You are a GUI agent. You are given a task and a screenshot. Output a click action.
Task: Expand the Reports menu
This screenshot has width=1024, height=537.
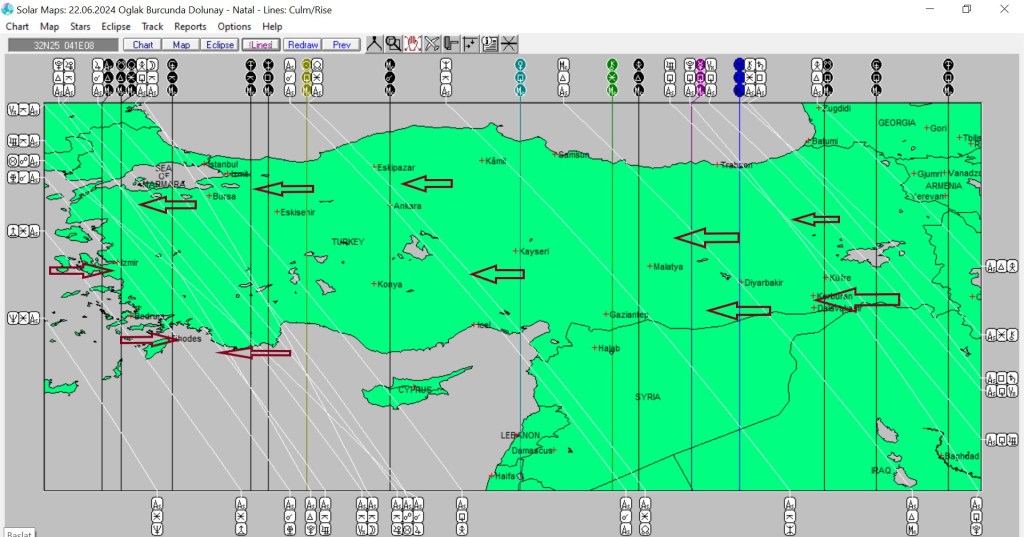190,27
